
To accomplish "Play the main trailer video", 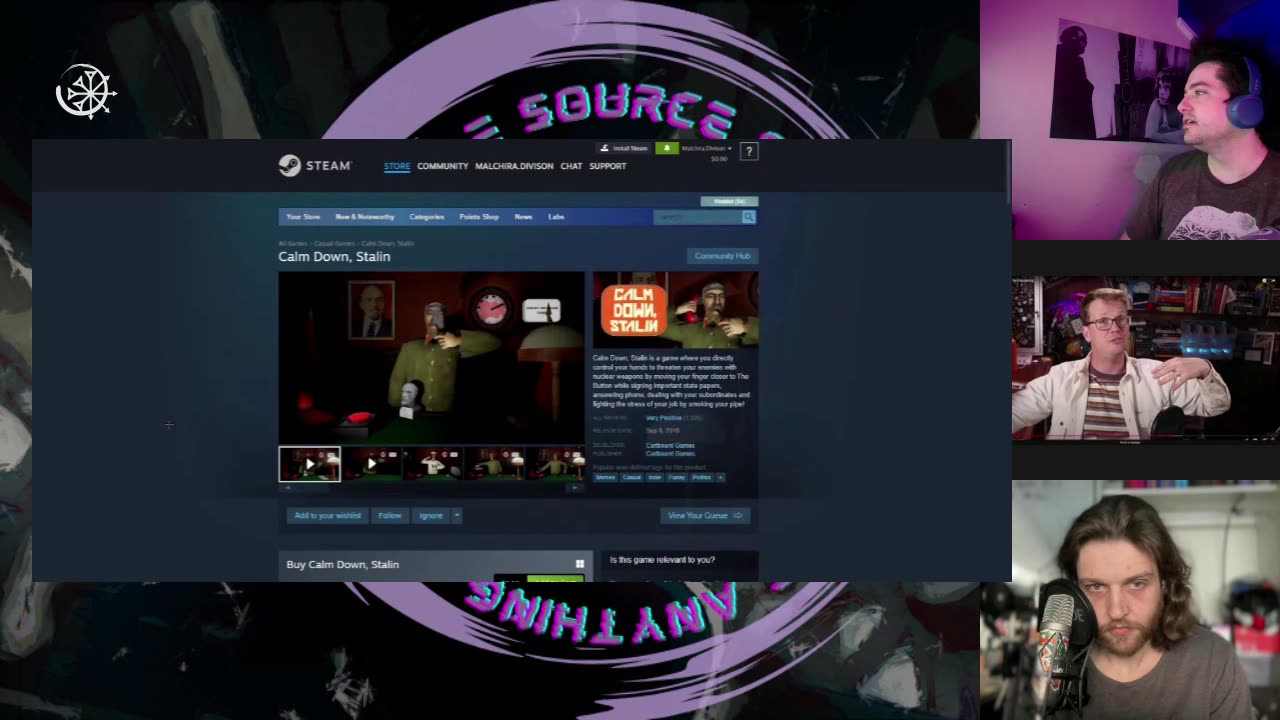I will coord(431,357).
